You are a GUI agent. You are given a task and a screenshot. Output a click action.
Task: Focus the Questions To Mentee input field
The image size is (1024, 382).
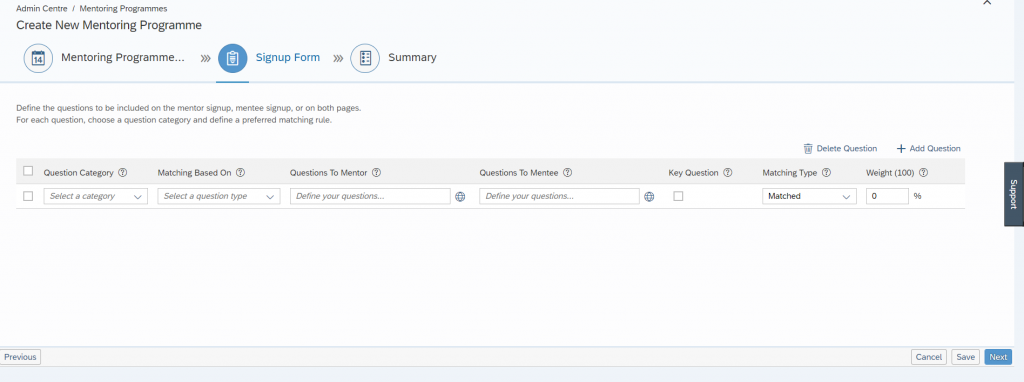[x=559, y=196]
